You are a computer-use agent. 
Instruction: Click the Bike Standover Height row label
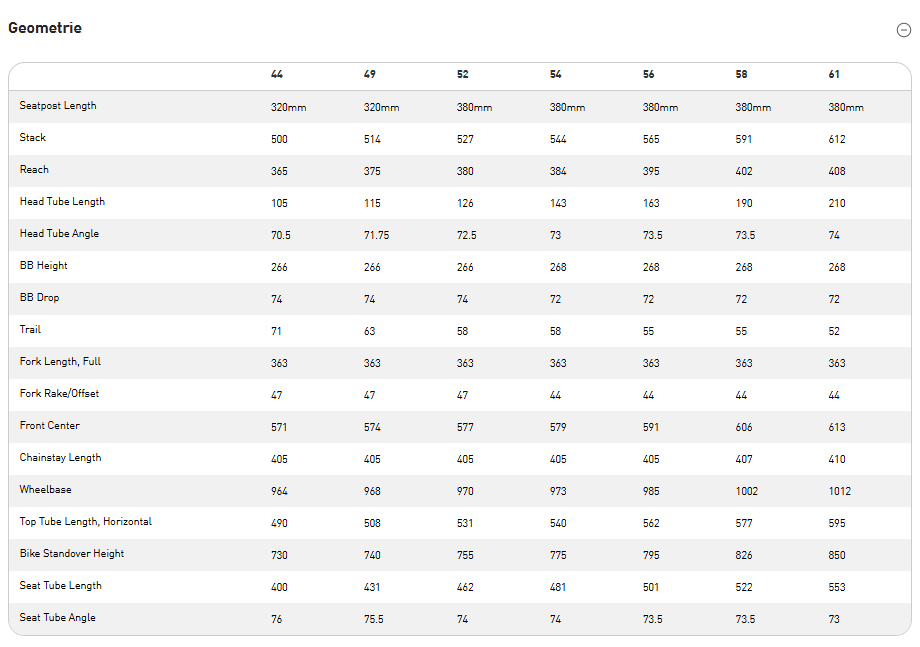pyautogui.click(x=72, y=554)
